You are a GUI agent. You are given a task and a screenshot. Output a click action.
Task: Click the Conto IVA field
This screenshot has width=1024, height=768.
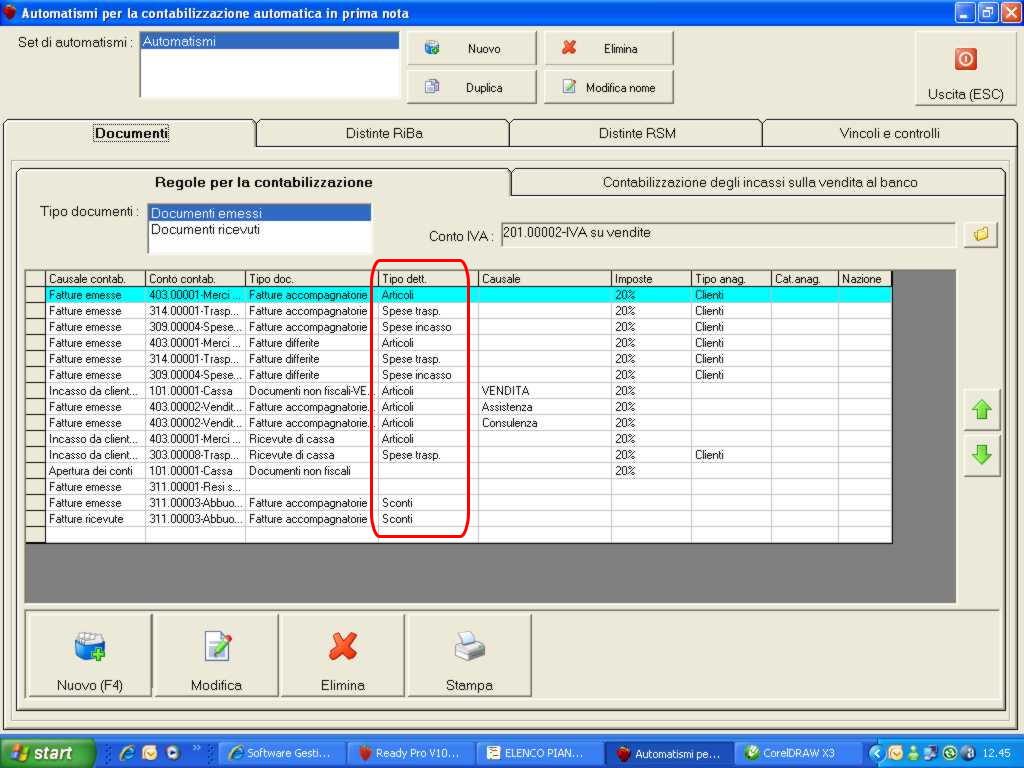[728, 234]
